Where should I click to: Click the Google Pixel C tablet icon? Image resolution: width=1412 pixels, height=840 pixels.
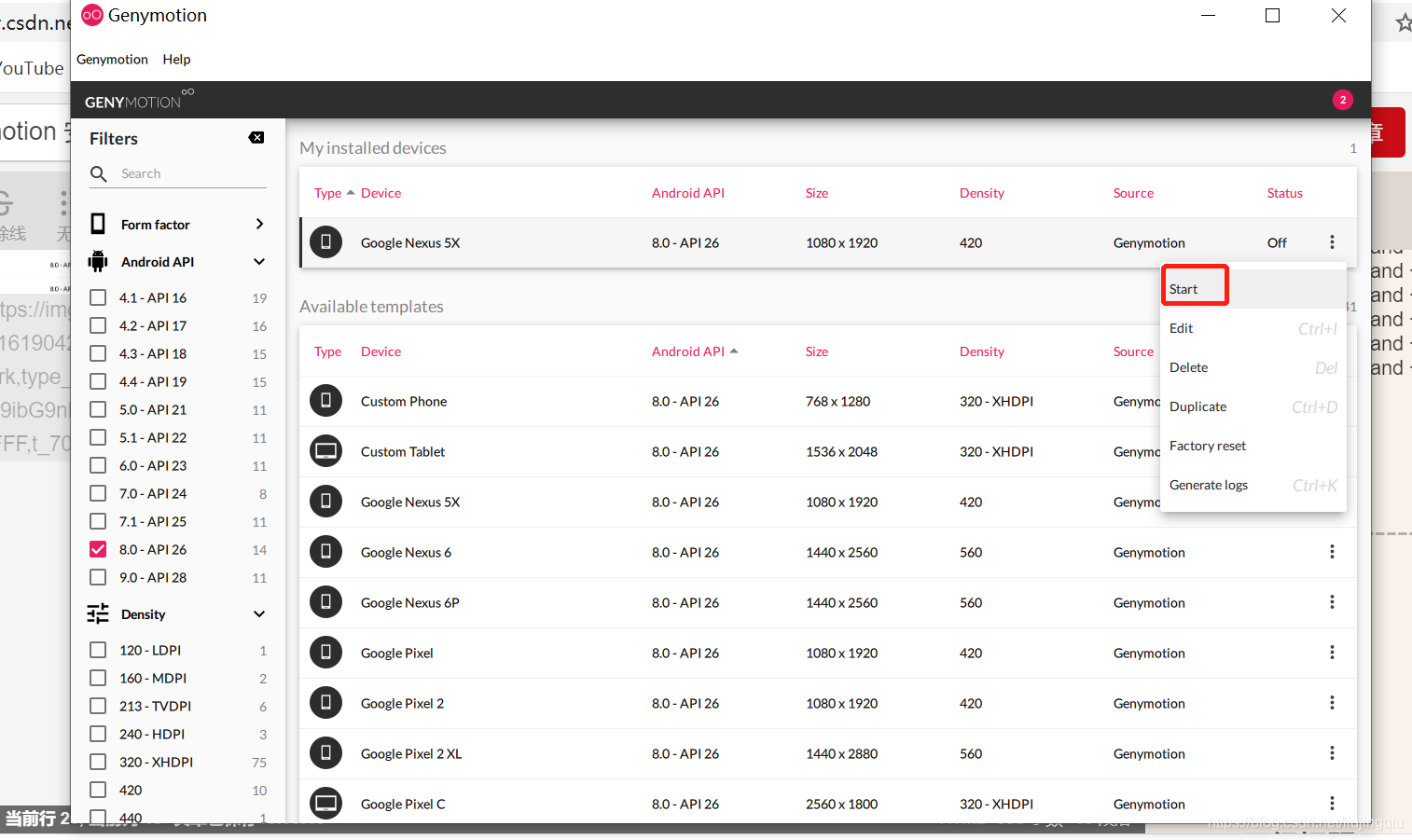pos(325,804)
